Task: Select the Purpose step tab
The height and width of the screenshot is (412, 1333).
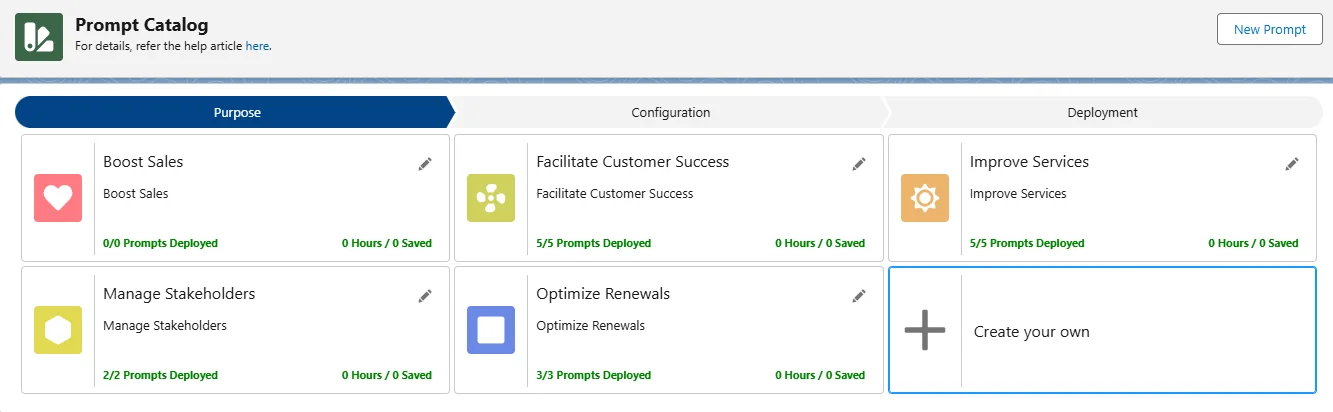Action: [237, 113]
